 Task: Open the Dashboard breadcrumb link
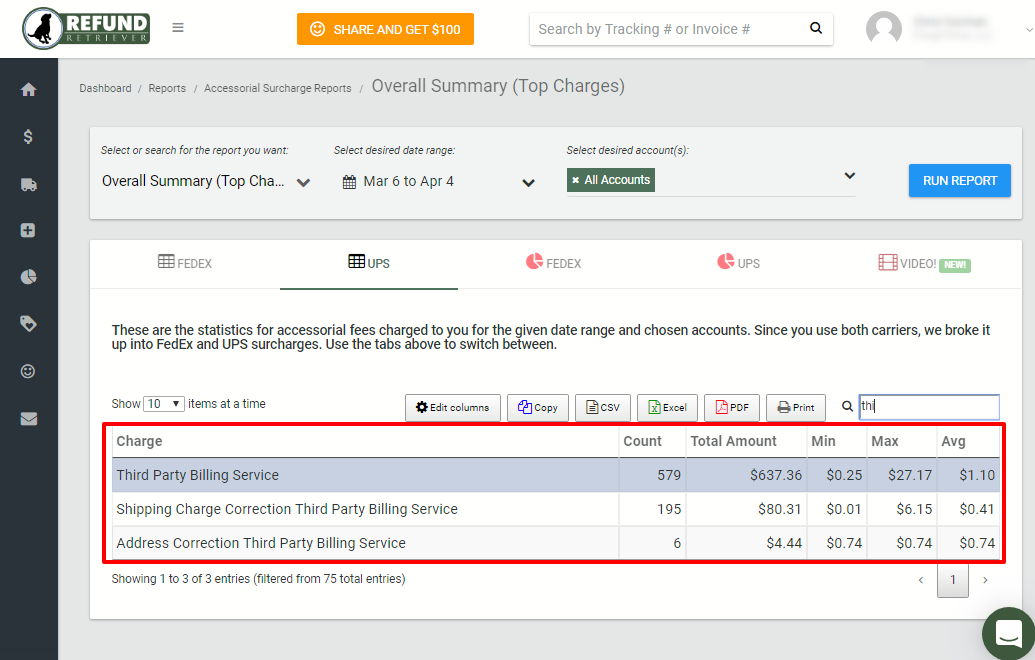(x=105, y=88)
